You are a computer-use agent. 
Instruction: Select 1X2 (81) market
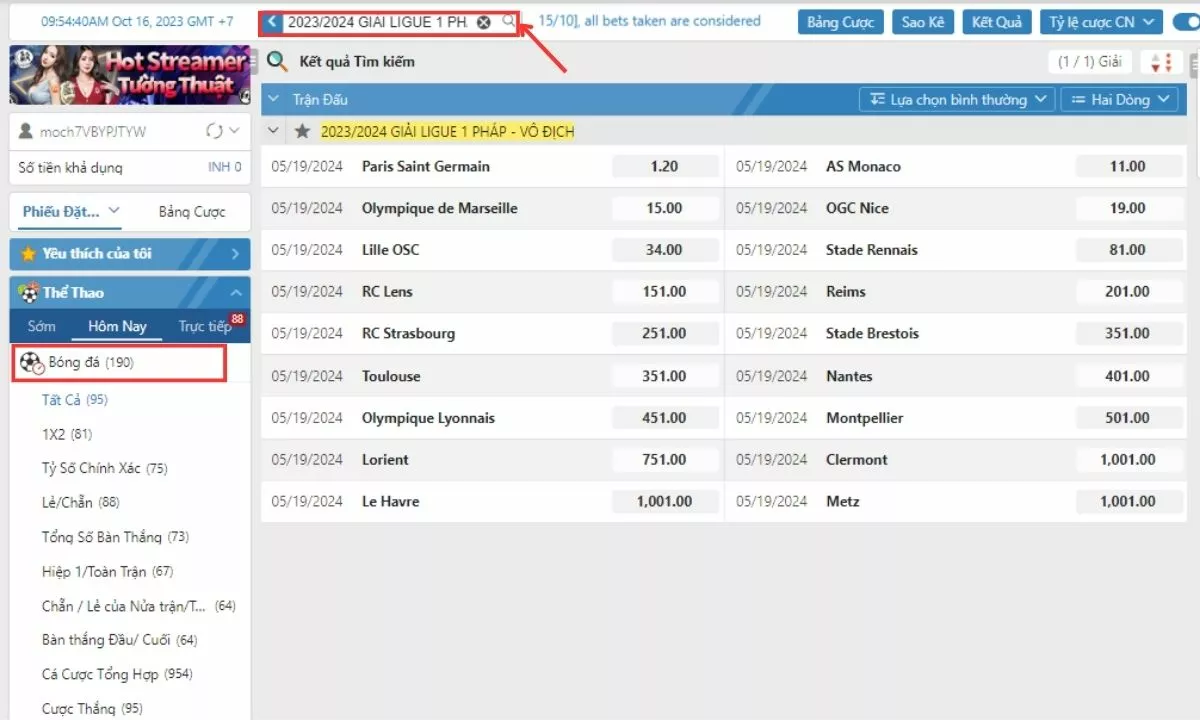pyautogui.click(x=67, y=434)
